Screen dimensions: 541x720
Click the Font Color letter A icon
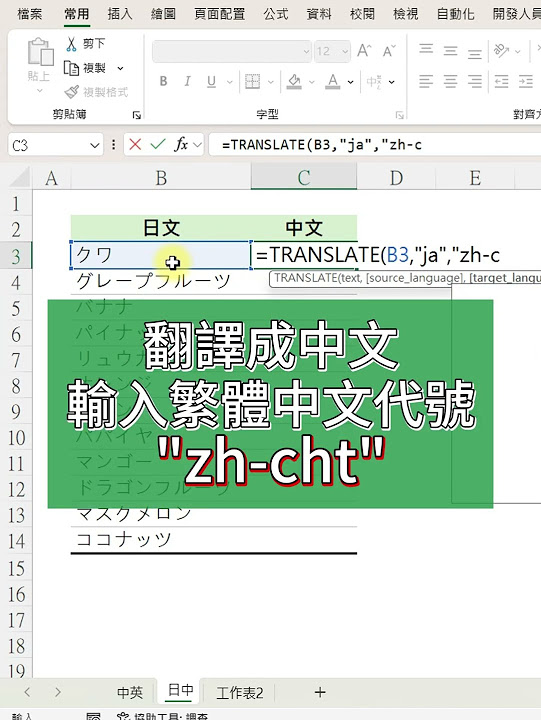(333, 82)
